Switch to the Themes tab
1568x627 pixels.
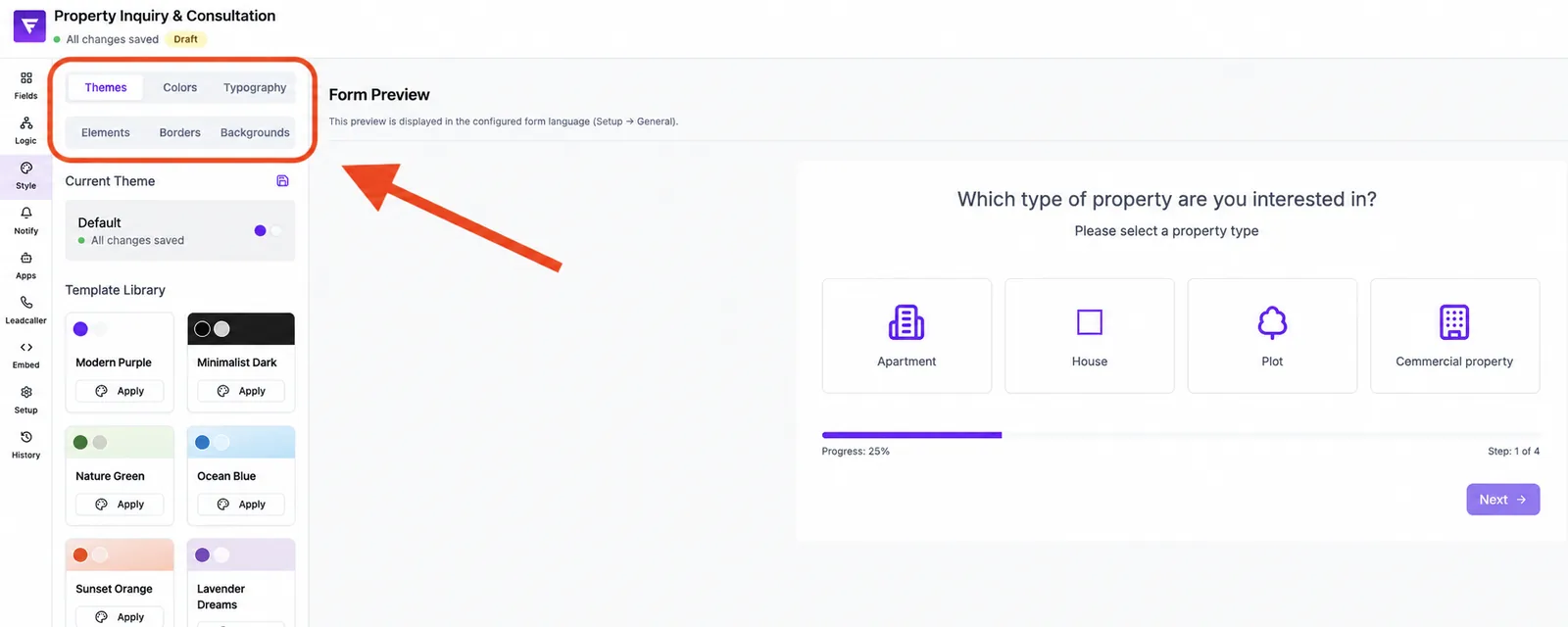pos(106,87)
